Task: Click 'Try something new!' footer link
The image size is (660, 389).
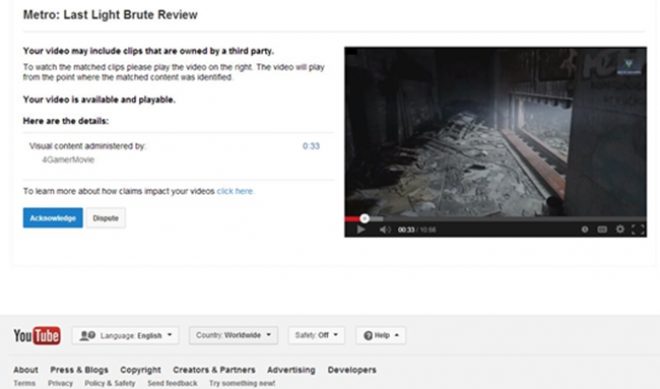Action: [x=242, y=383]
